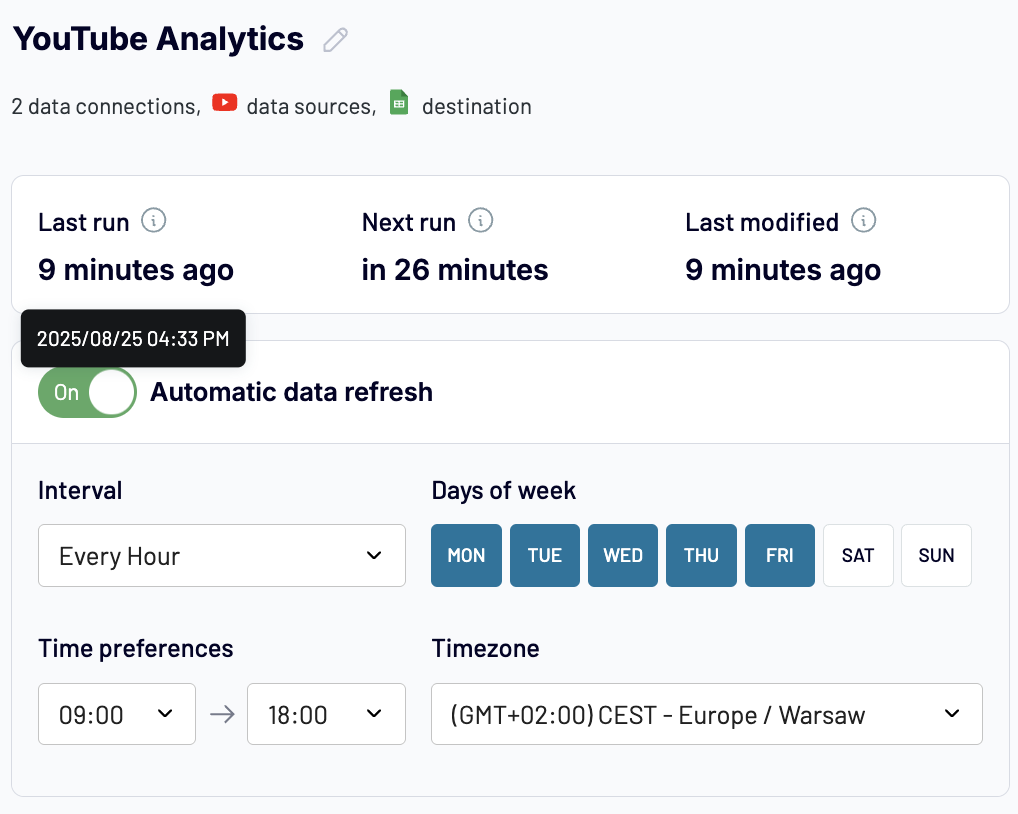Screen dimensions: 1018x814
Task: Click the pencil edit icon beside title
Action: [335, 40]
